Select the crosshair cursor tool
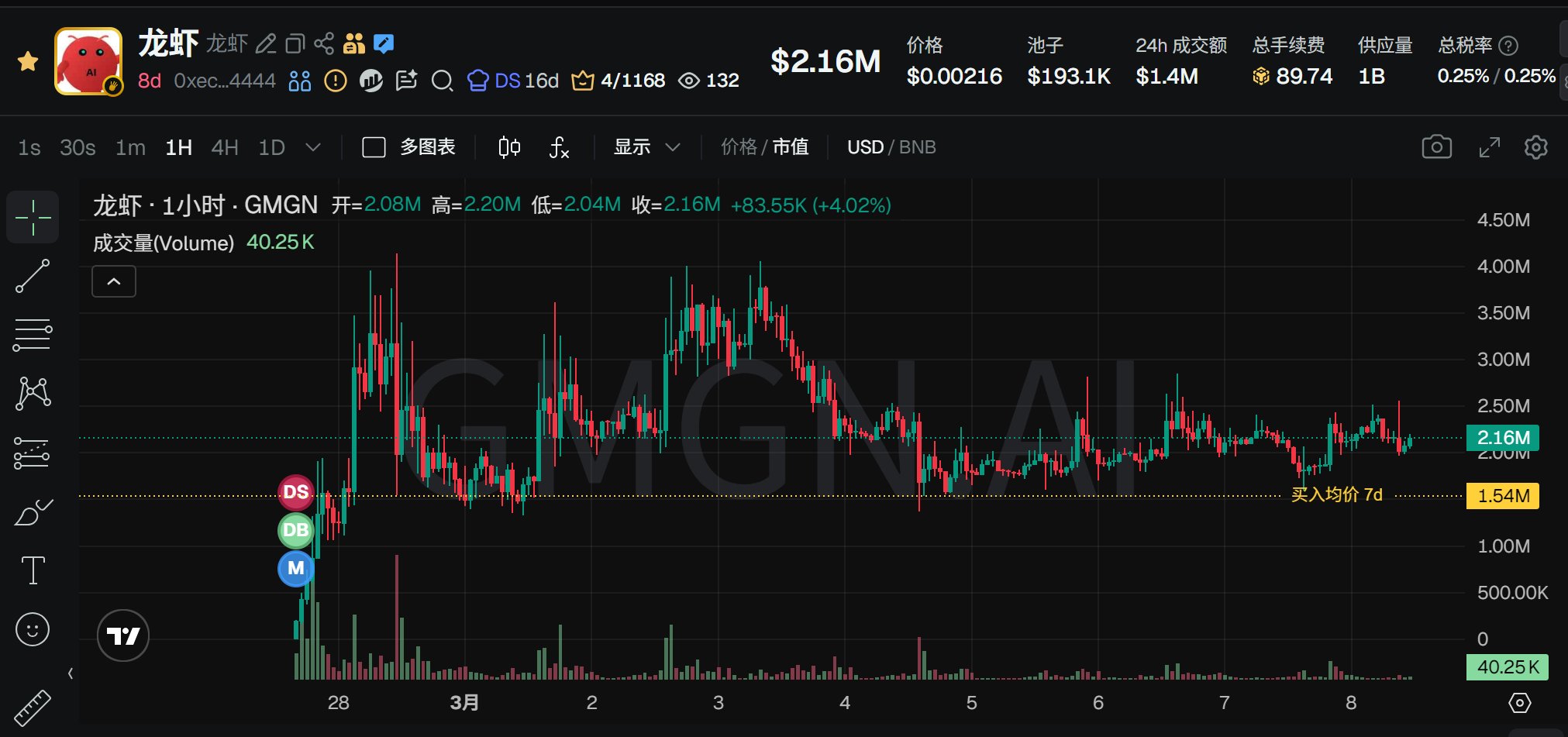Image resolution: width=1568 pixels, height=737 pixels. (33, 218)
